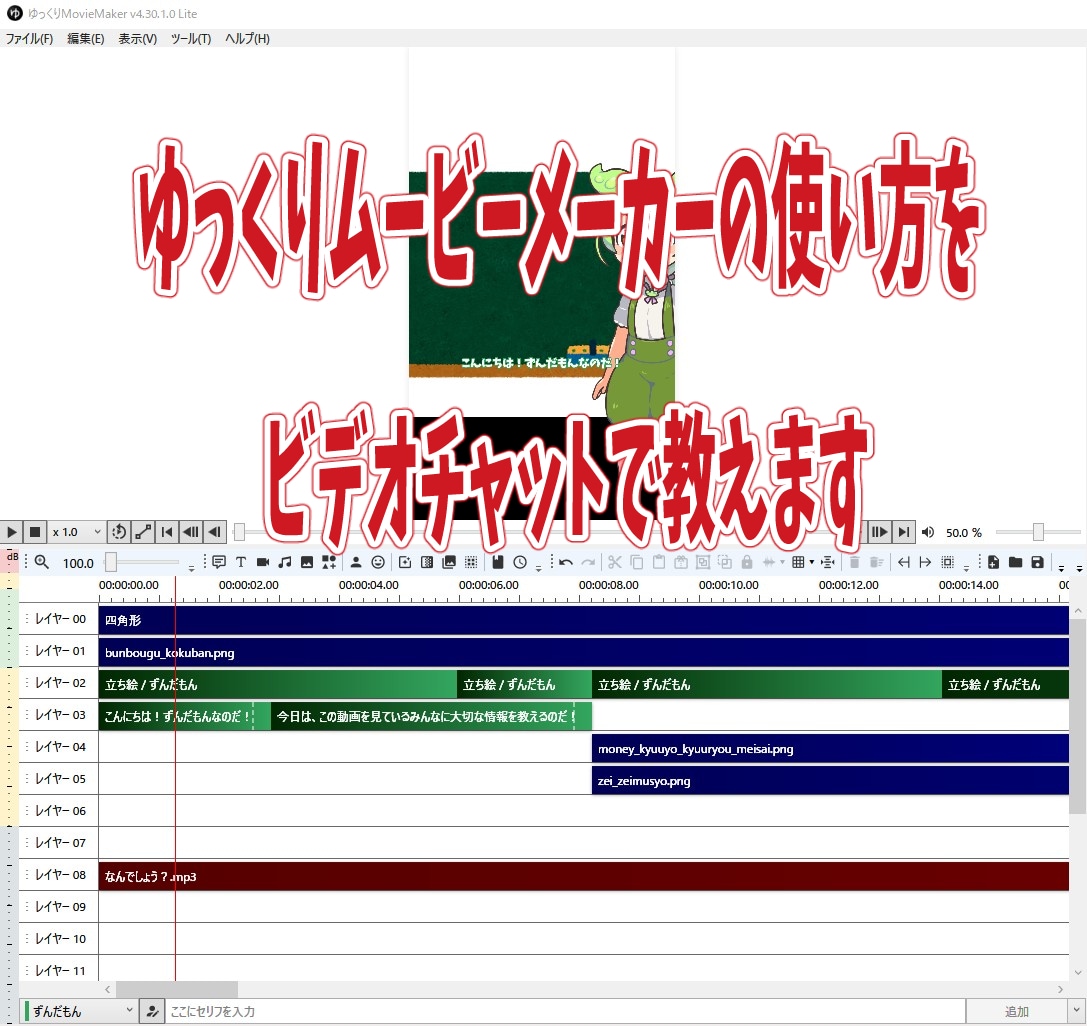Open the dropdown beside the 追加 button
This screenshot has width=1087, height=1026.
coord(1077,1011)
